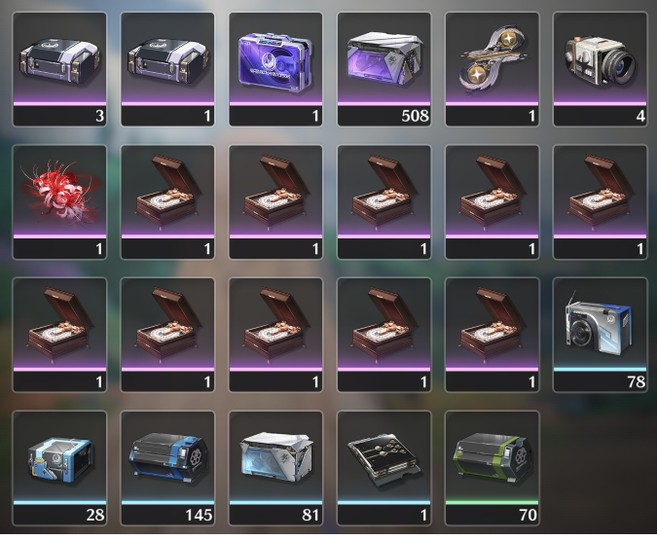Image resolution: width=657 pixels, height=540 pixels.
Task: Select the purple briefcase item
Action: click(276, 69)
